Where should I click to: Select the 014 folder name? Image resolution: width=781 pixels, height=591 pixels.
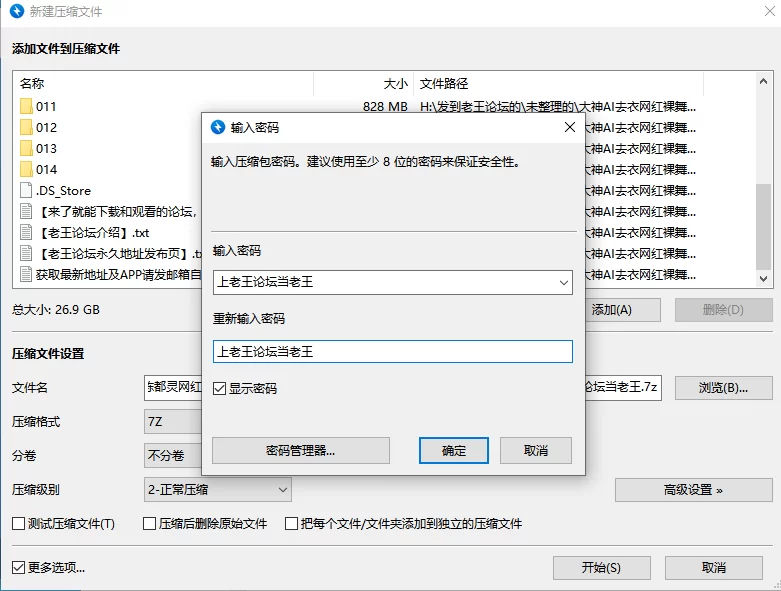[x=46, y=169]
